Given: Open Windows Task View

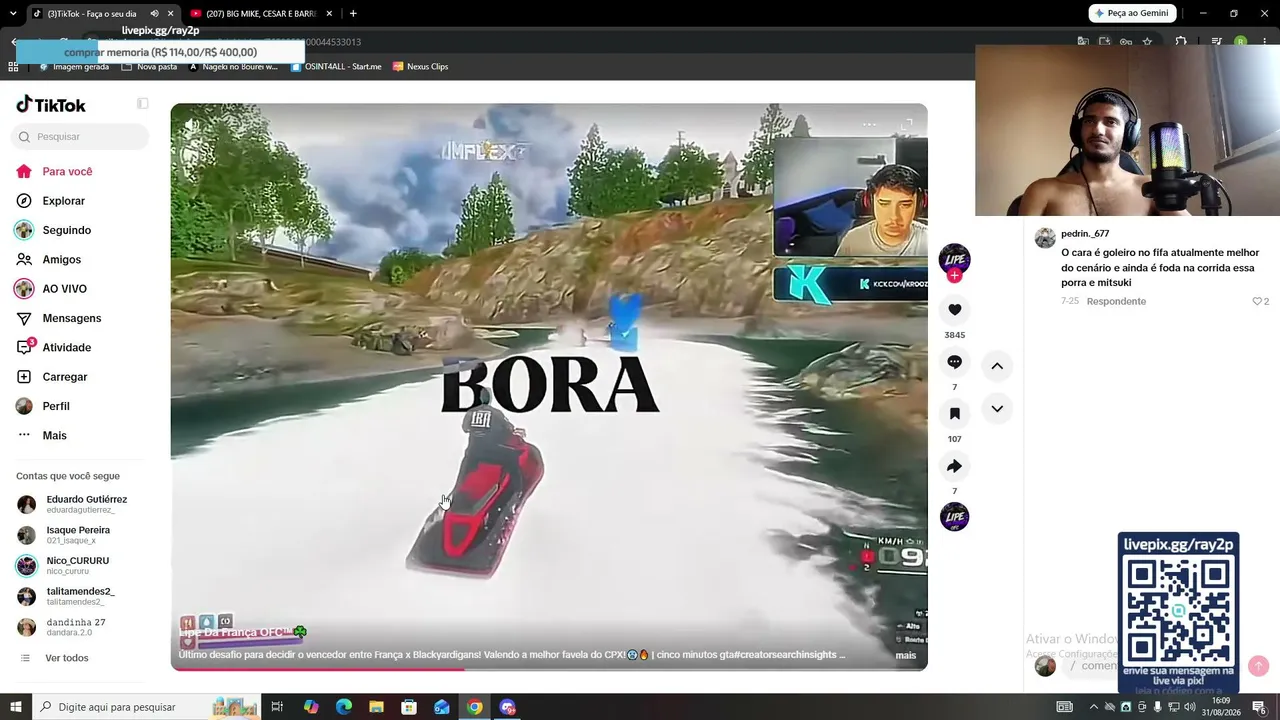Looking at the screenshot, I should click(278, 707).
